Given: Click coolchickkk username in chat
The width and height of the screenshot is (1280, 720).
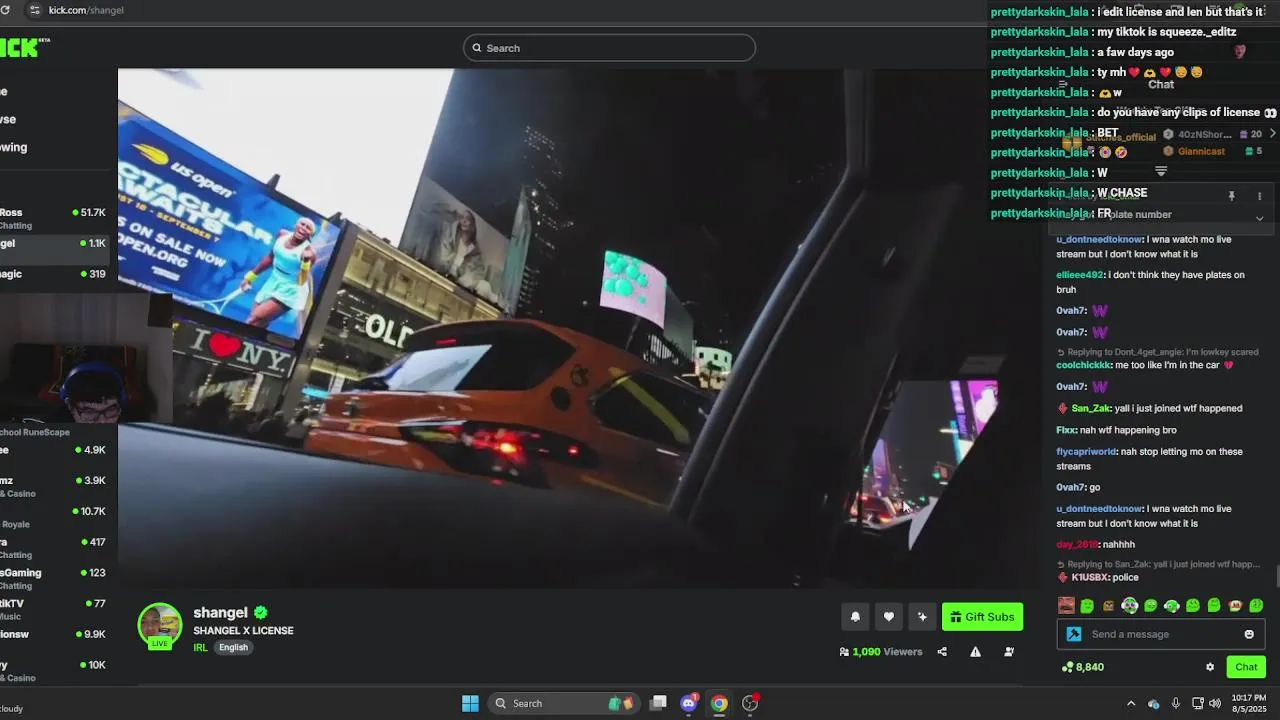Looking at the screenshot, I should pyautogui.click(x=1084, y=365).
